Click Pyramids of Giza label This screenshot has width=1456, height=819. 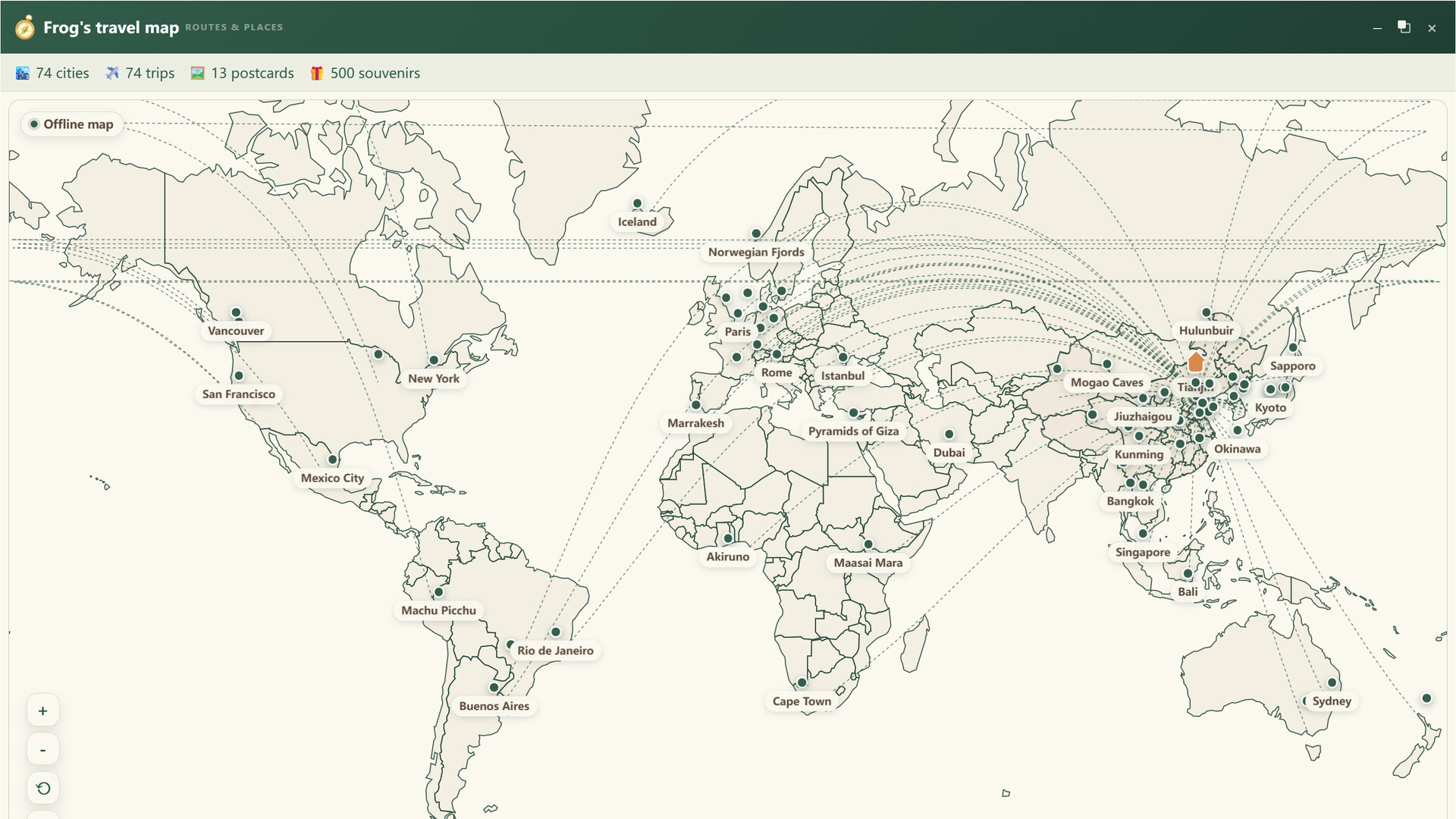854,431
